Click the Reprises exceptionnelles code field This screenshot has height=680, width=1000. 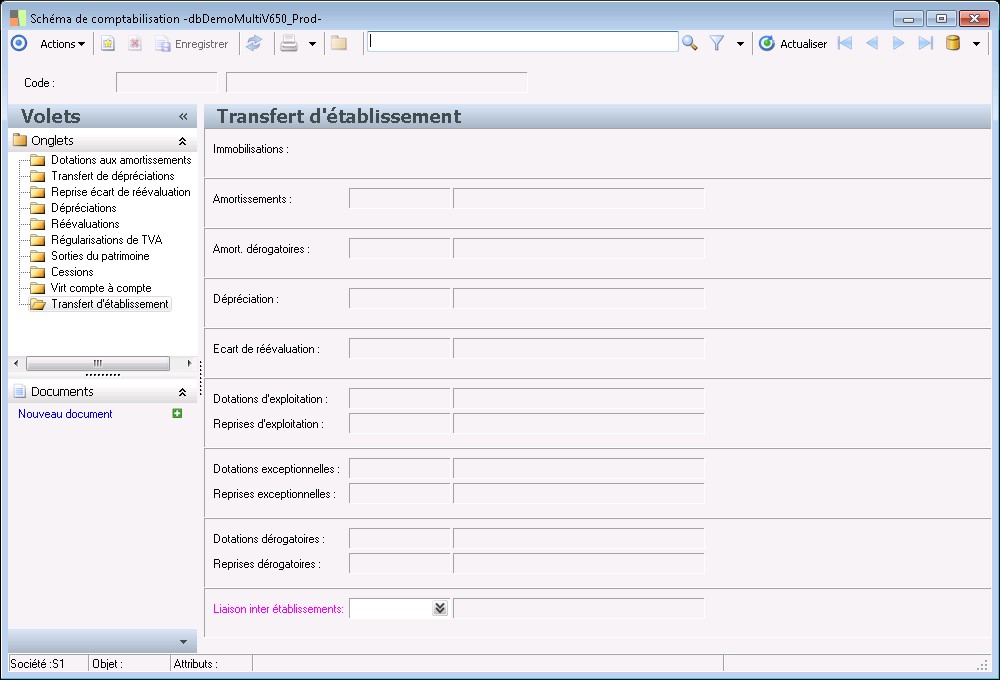pos(400,493)
